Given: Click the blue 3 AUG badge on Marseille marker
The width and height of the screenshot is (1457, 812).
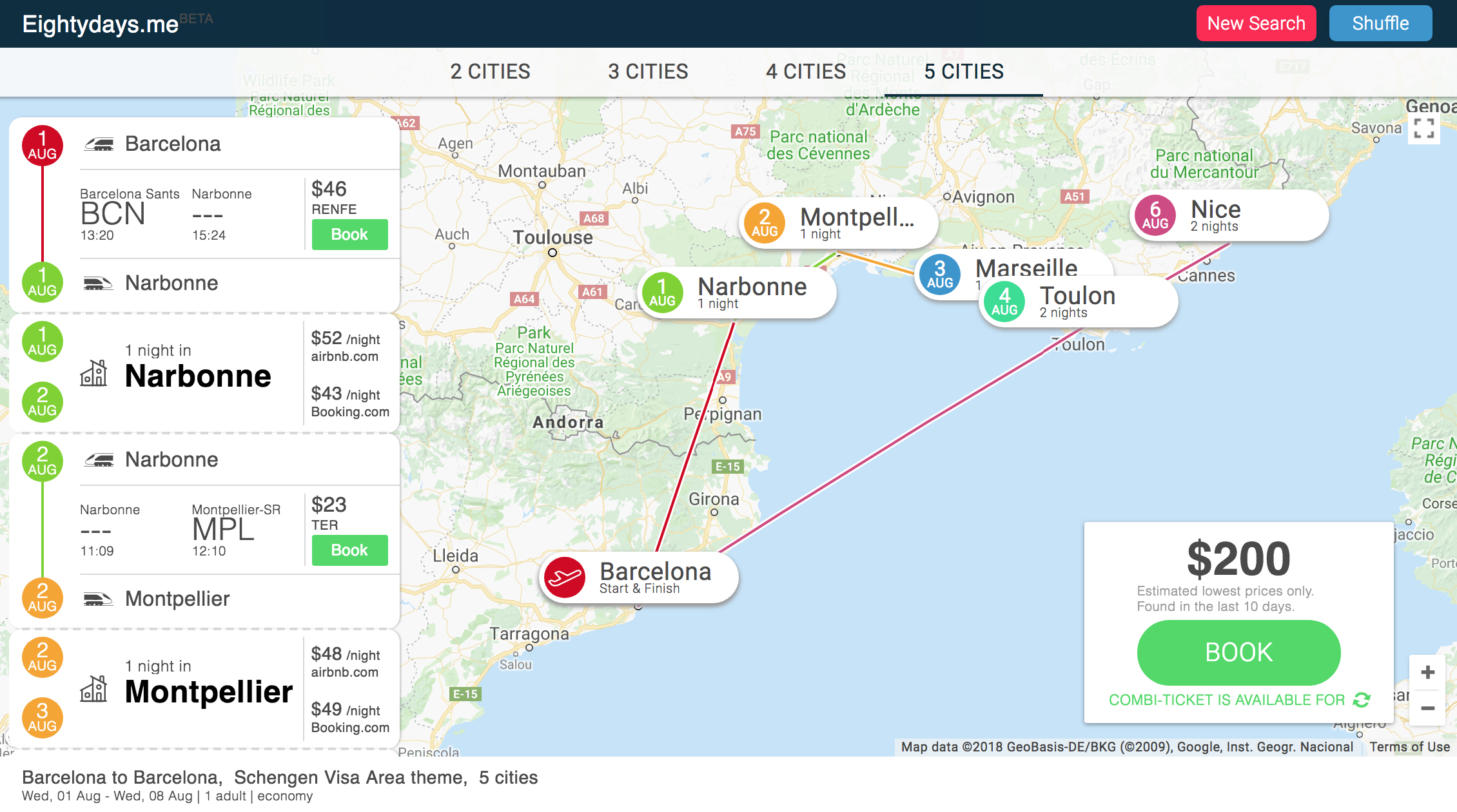Looking at the screenshot, I should pos(940,275).
